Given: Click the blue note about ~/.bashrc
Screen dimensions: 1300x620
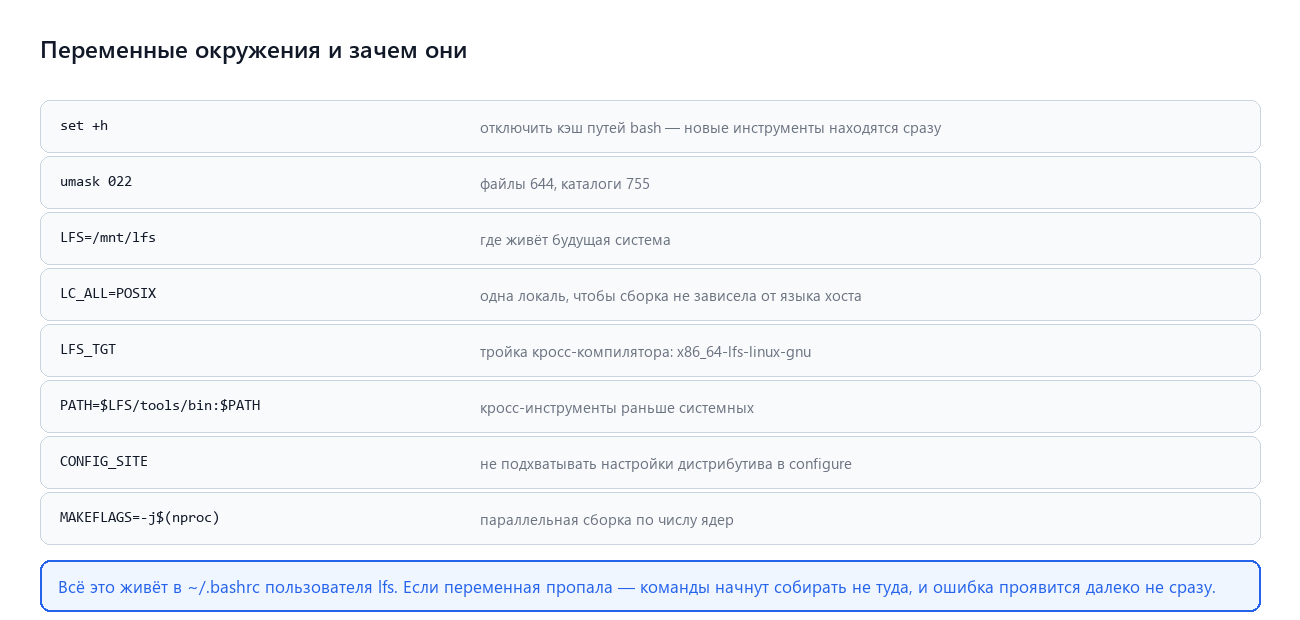Looking at the screenshot, I should point(650,586).
